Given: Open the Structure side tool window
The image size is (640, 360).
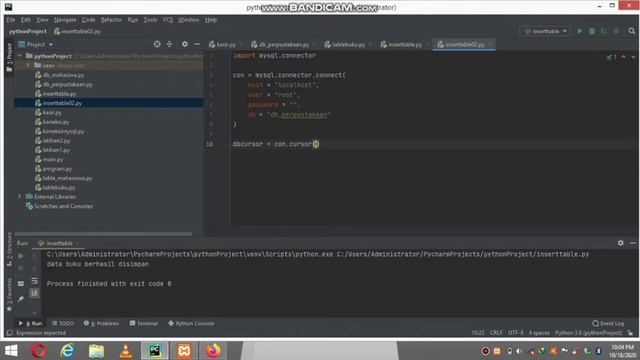Looking at the screenshot, I should pyautogui.click(x=9, y=250).
